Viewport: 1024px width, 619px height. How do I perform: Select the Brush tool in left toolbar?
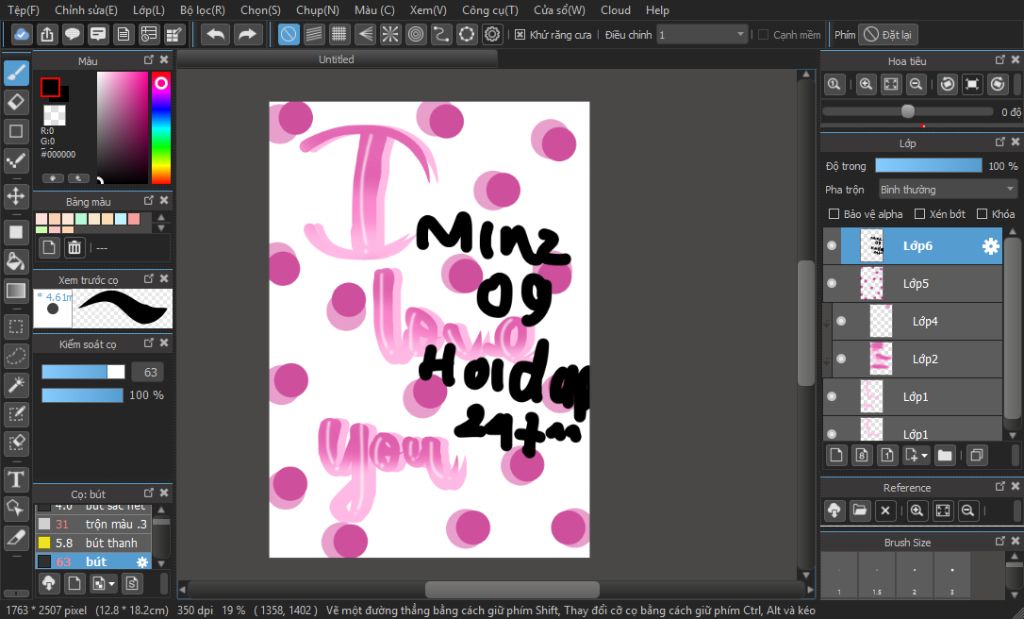16,72
